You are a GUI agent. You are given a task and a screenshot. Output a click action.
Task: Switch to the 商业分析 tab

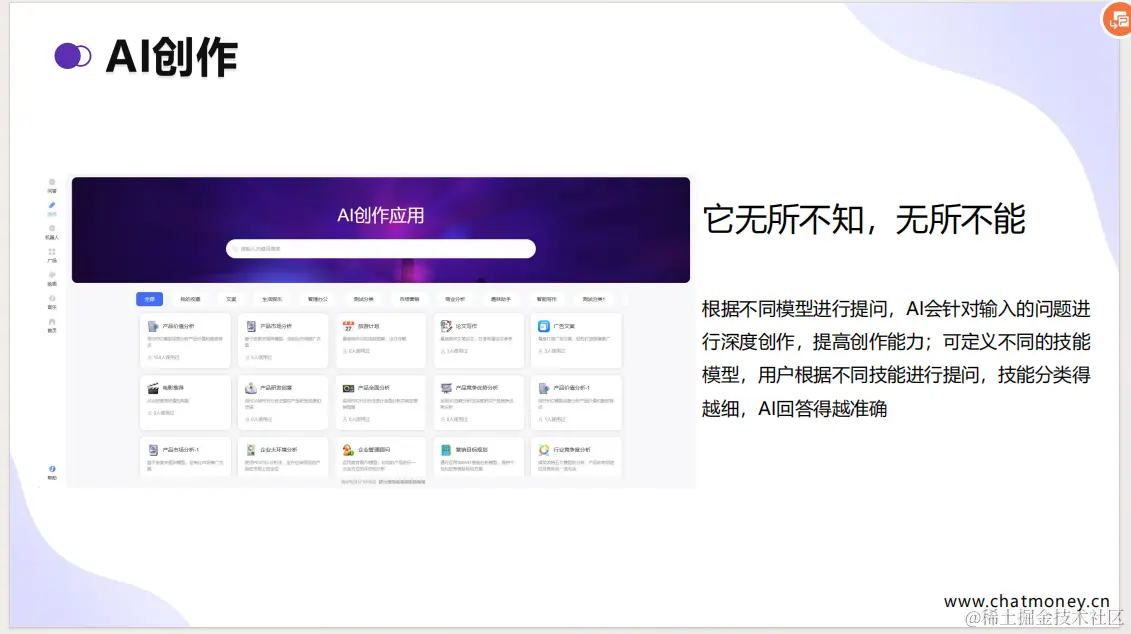pyautogui.click(x=455, y=299)
